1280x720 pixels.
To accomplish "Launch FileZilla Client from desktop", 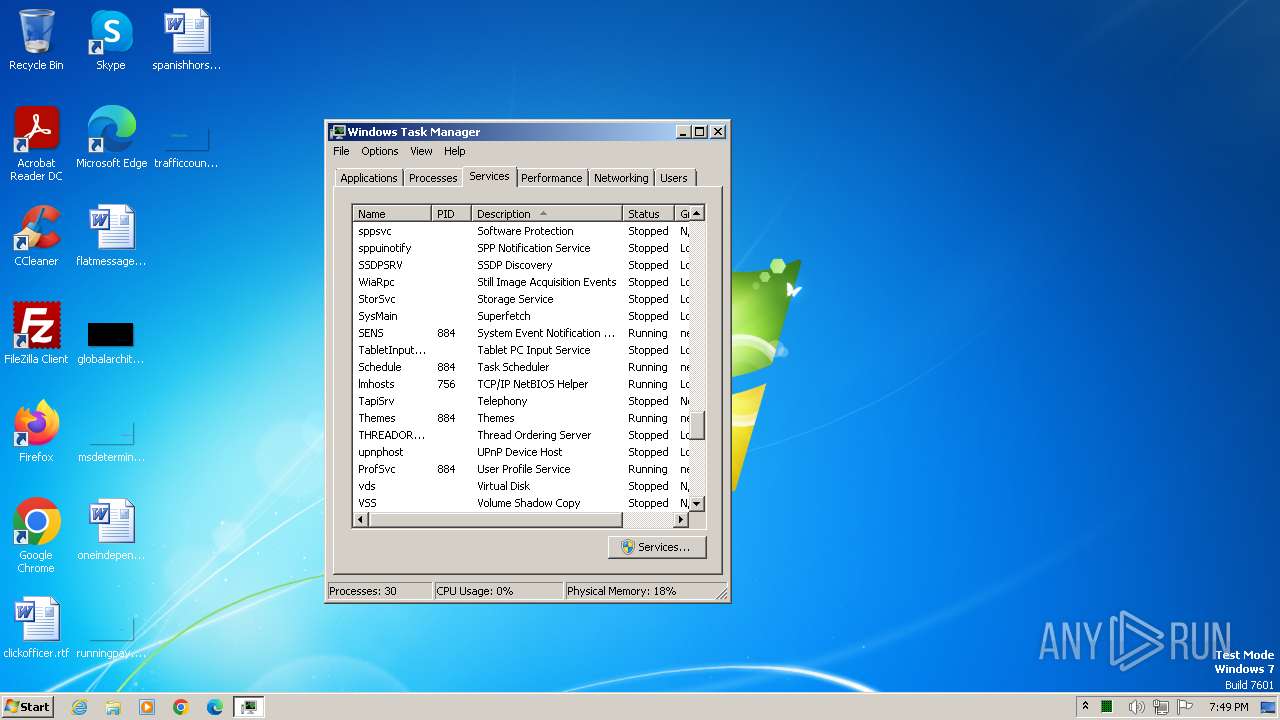I will click(x=36, y=334).
